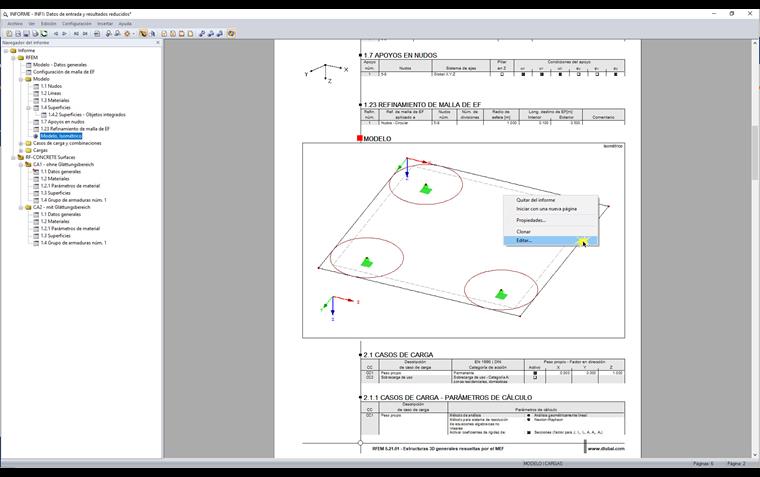Jump to last page with double-right arrow icon
760x477 pixels.
[x=85, y=33]
